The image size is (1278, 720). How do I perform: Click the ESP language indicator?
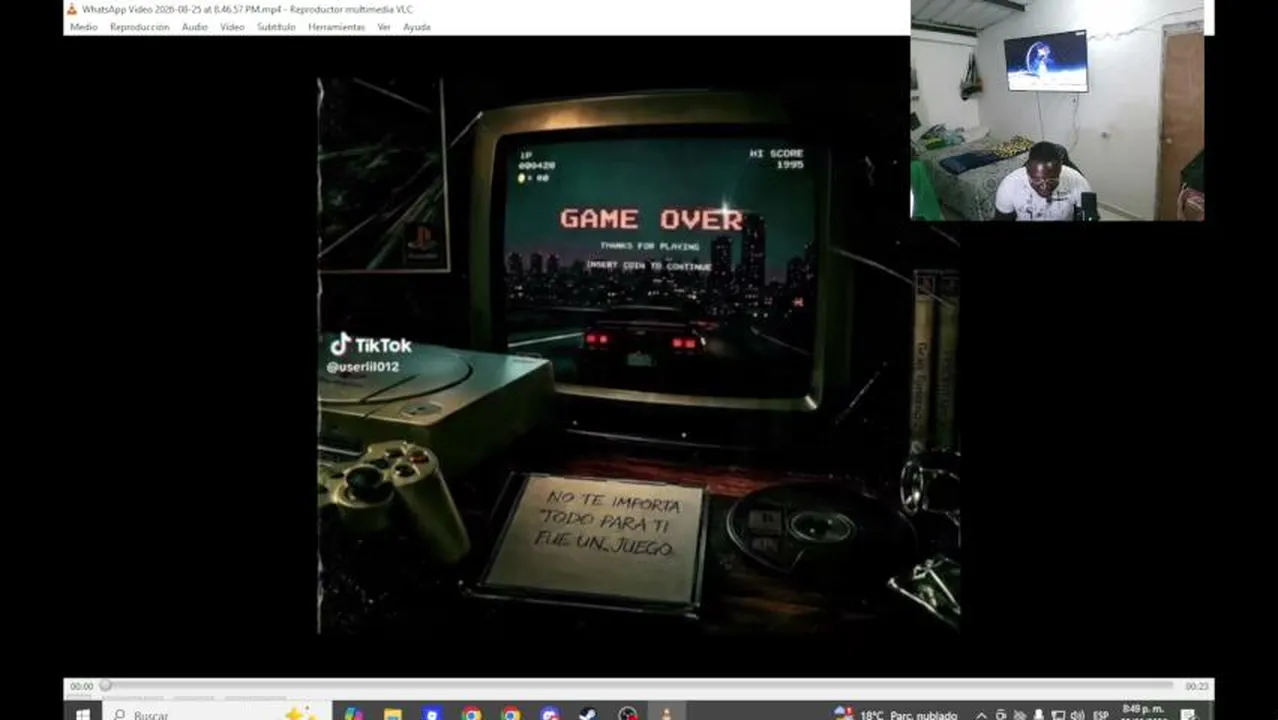point(1100,714)
